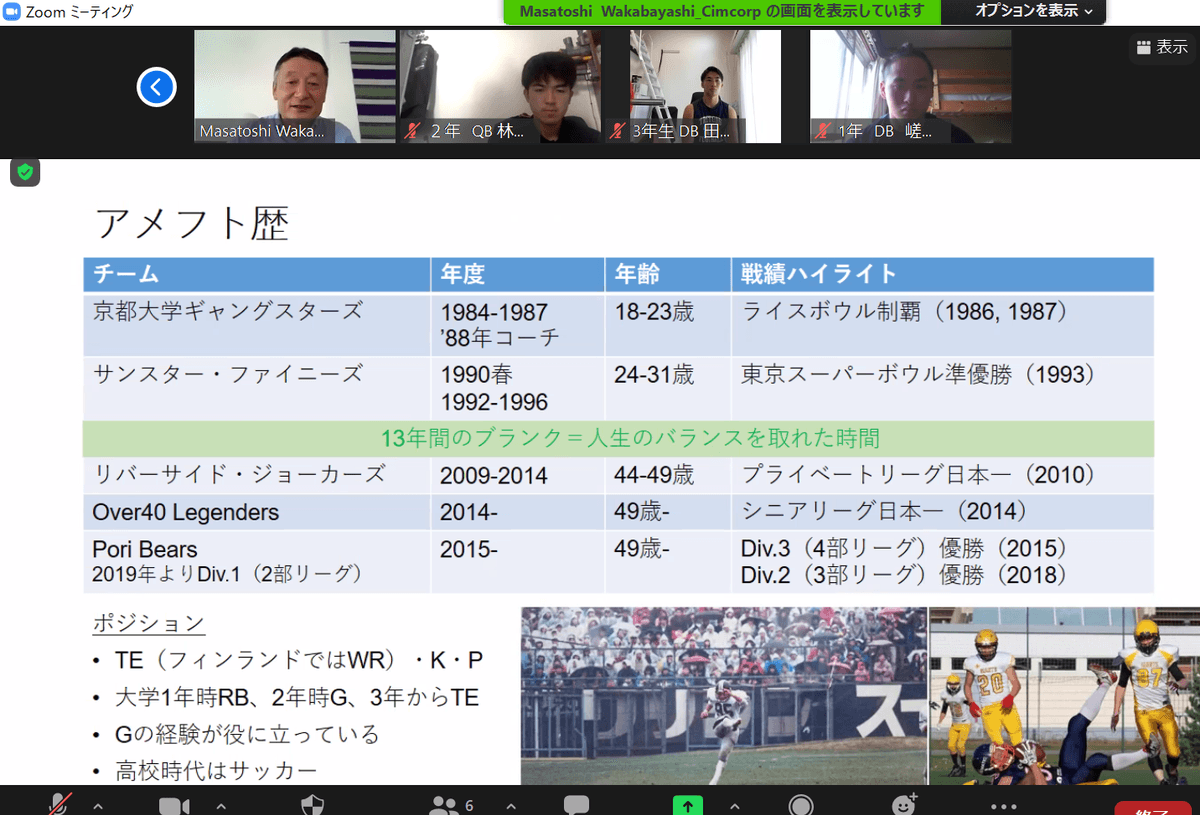The width and height of the screenshot is (1200, 815).
Task: Expand audio settings arrow beside microphone
Action: (x=98, y=805)
